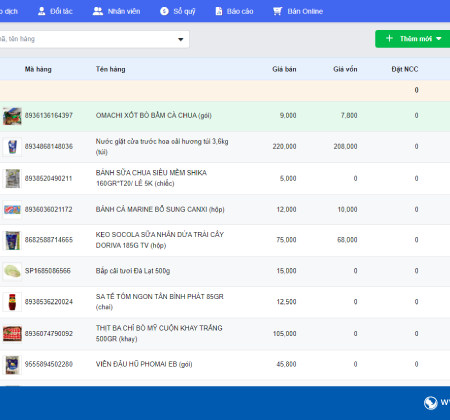Open the Bán Online menu
The image size is (450, 420).
coord(298,11)
